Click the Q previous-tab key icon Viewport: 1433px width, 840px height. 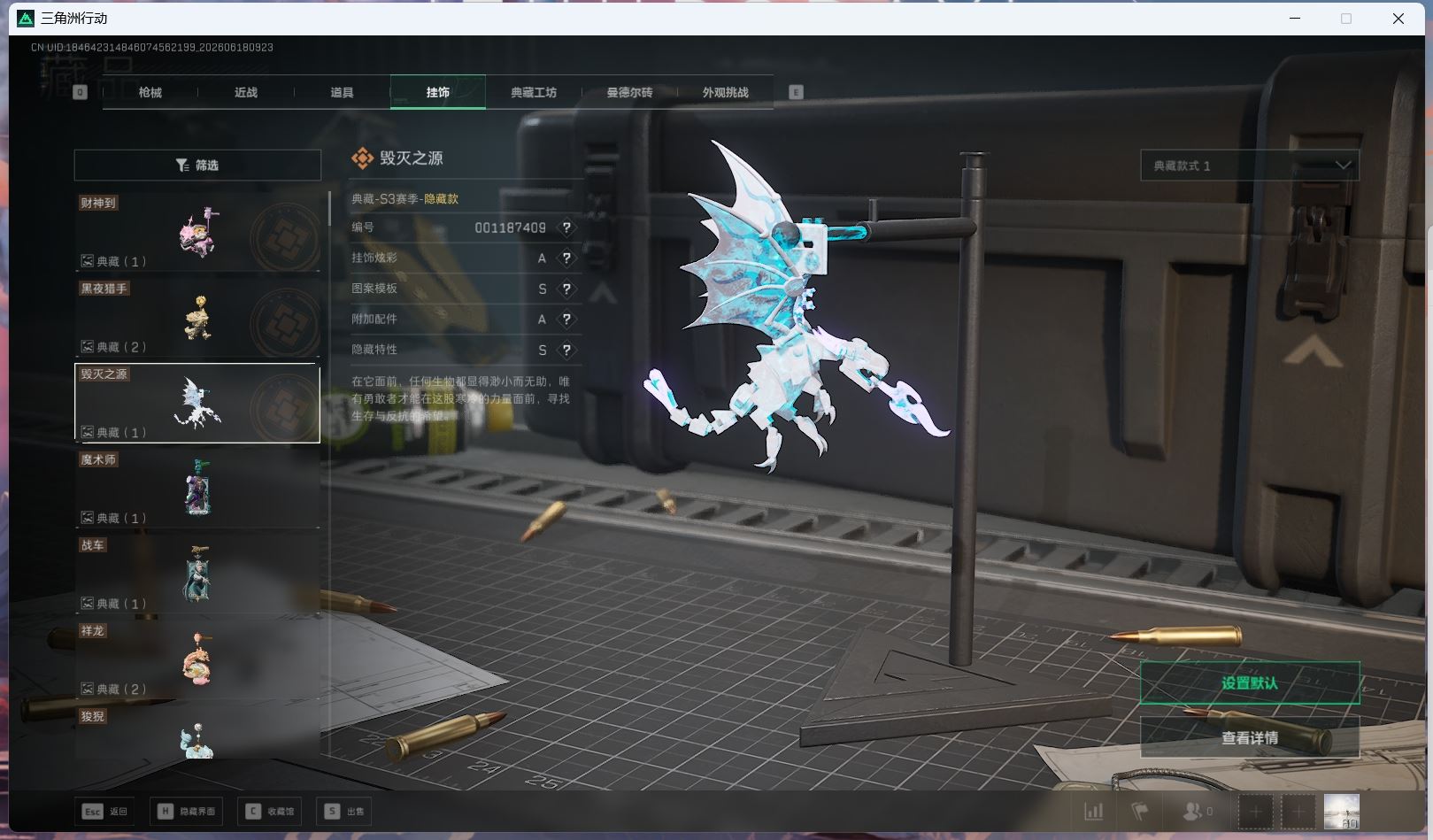tap(81, 92)
